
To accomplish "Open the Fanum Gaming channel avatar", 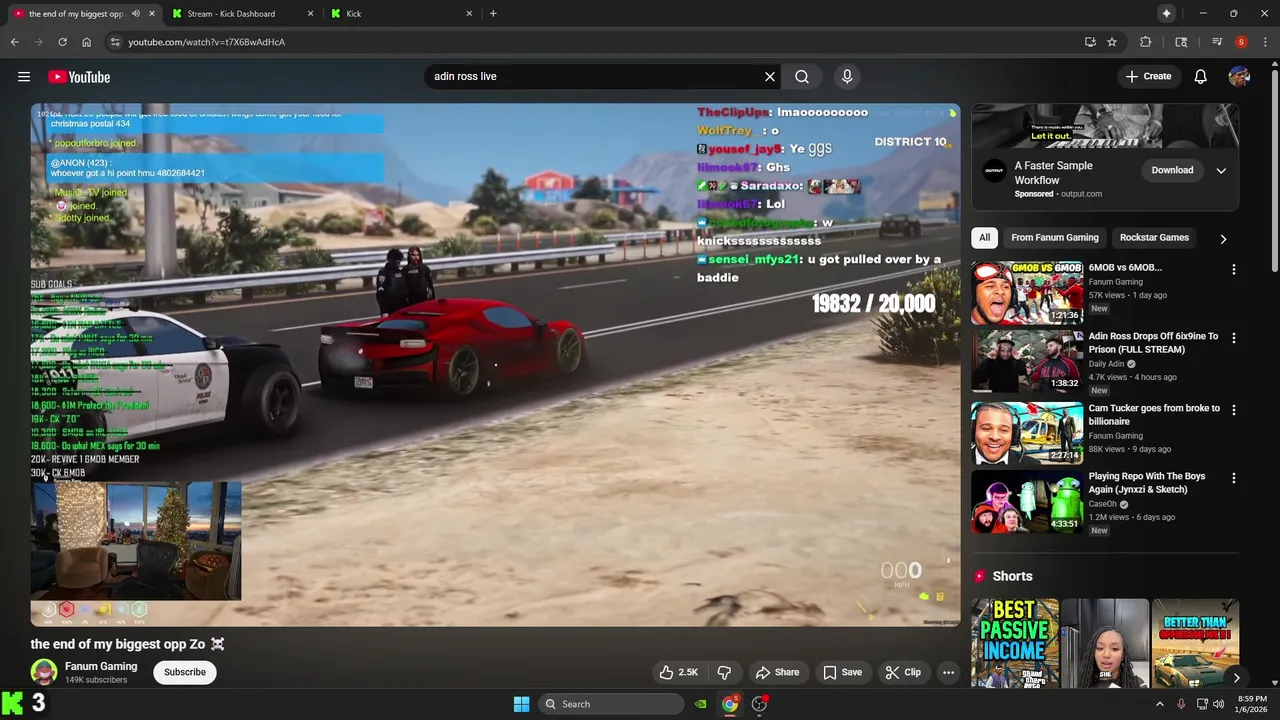I will [43, 672].
